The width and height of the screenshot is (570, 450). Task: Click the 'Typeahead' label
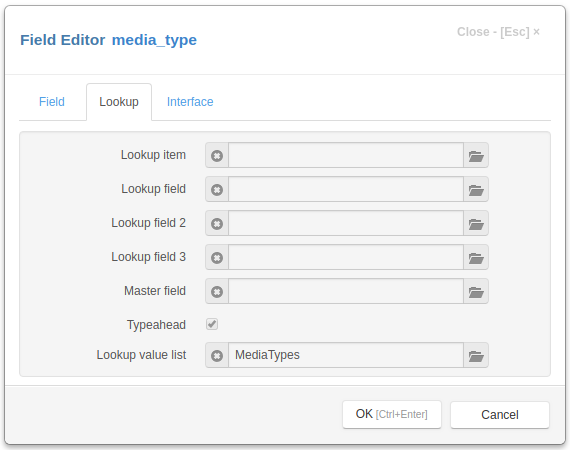tap(156, 325)
